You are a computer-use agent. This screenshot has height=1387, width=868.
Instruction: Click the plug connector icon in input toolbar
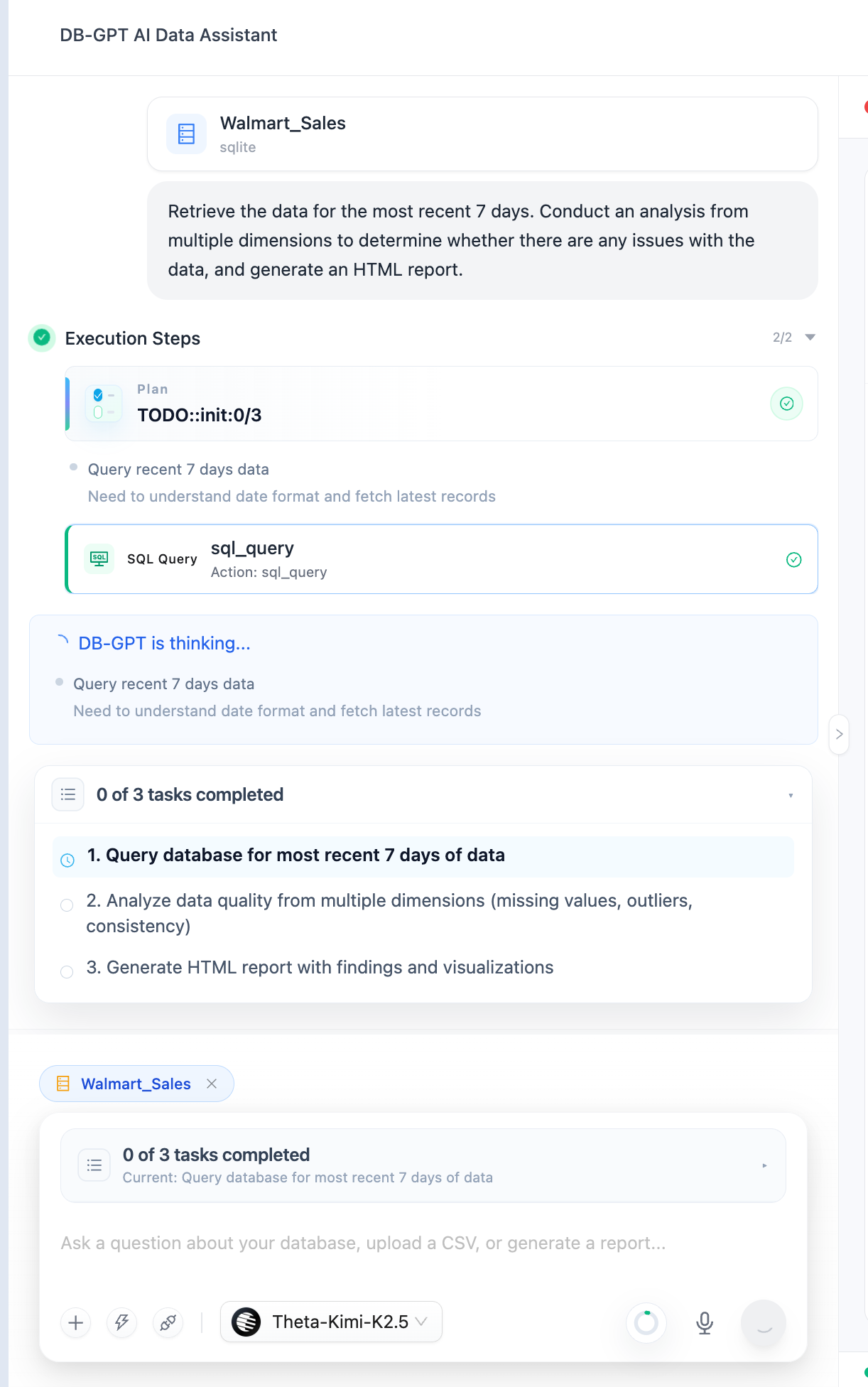pos(168,1322)
